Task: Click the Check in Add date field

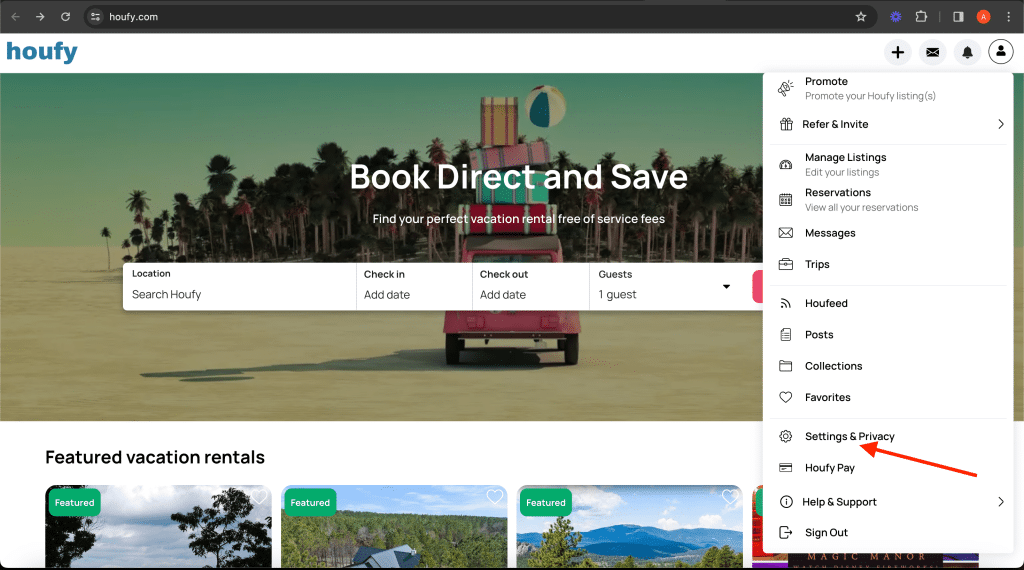Action: 414,286
